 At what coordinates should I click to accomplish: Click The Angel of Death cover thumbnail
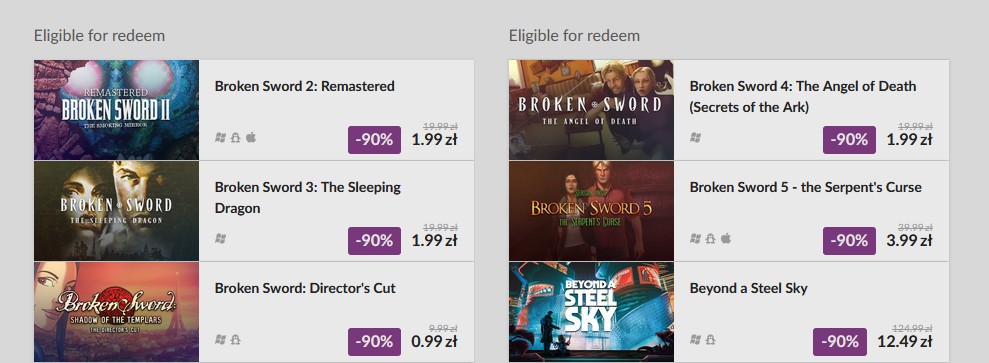pyautogui.click(x=591, y=110)
